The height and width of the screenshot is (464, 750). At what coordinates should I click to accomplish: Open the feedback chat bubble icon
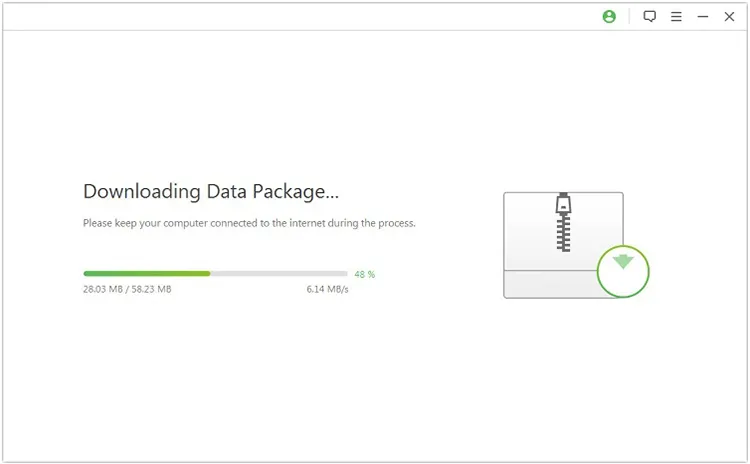[x=649, y=17]
